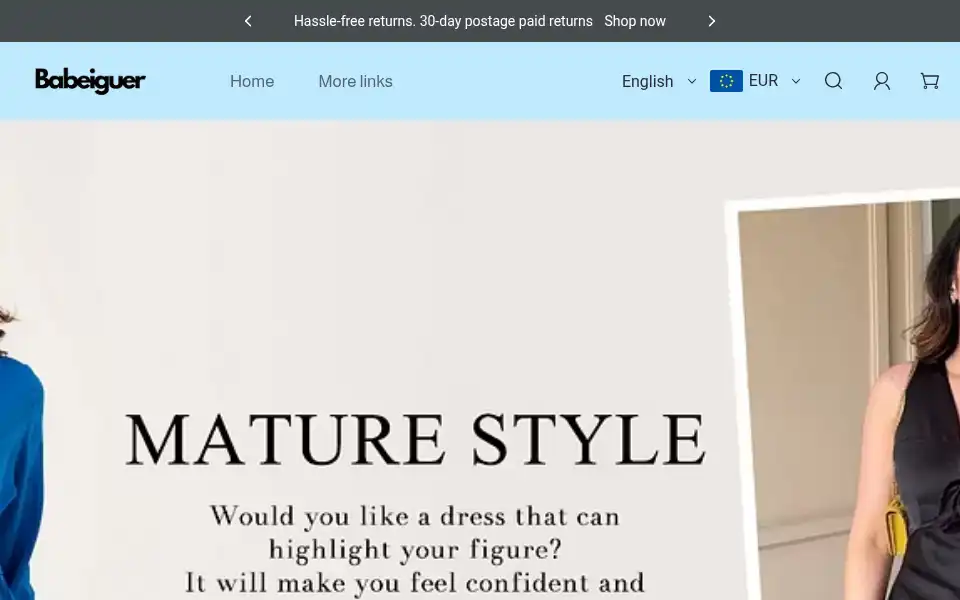The image size is (960, 600).
Task: Show the previous announcement with the left arrow
Action: (248, 21)
